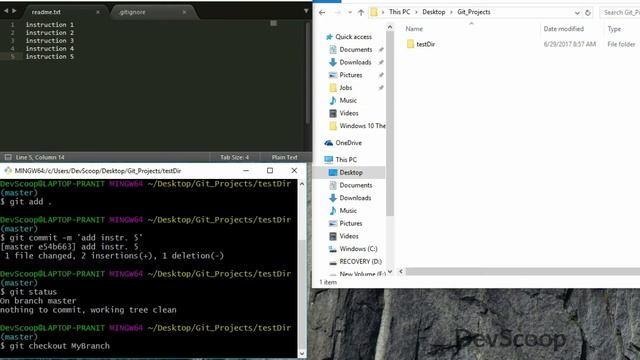This screenshot has height=360, width=640.
Task: Click pin icon next to Pictures
Action: click(x=381, y=75)
